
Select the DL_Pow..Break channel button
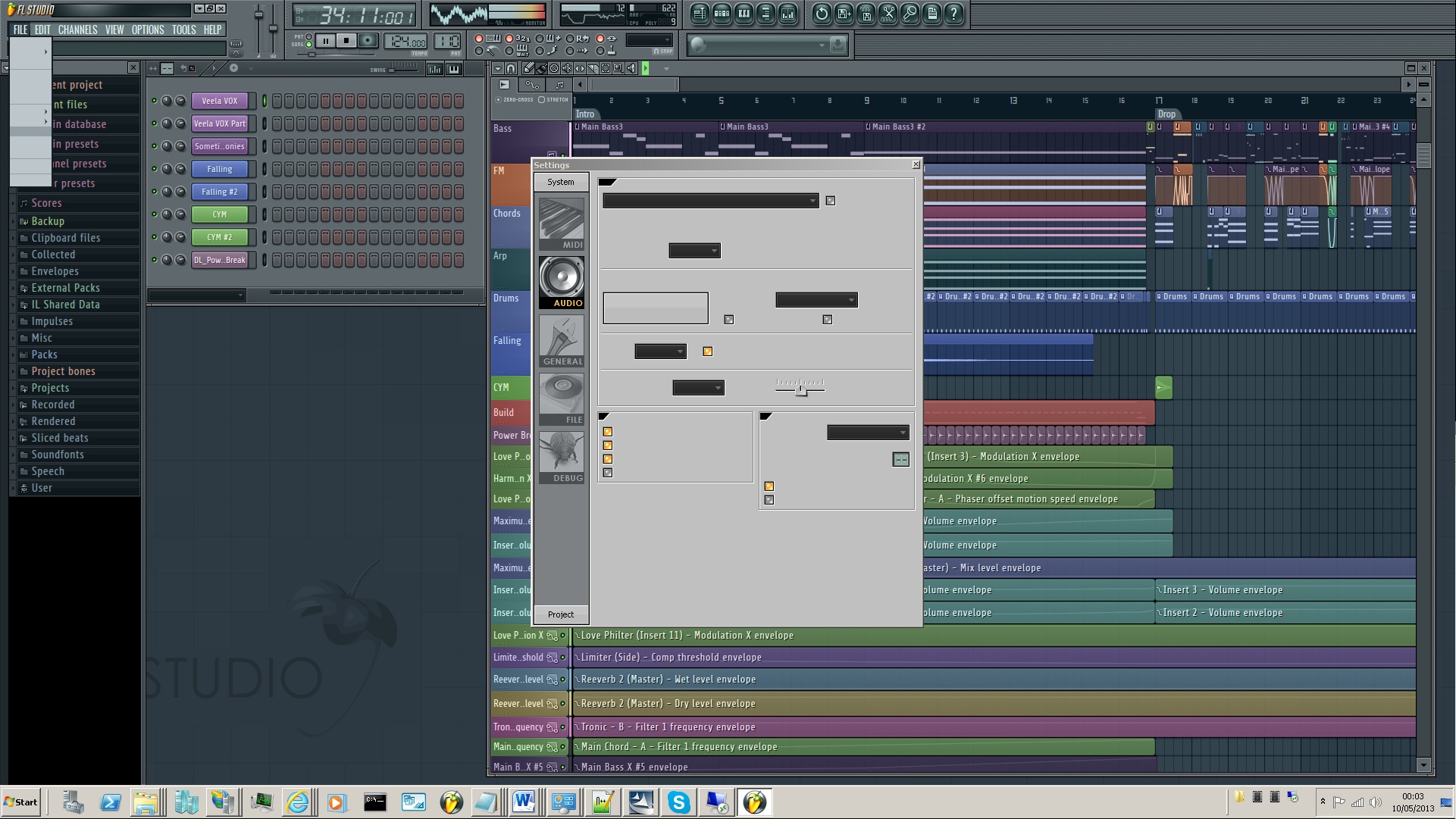coord(220,260)
